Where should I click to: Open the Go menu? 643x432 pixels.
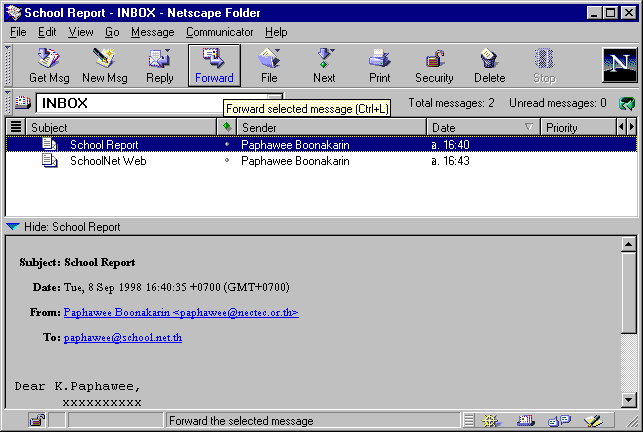click(x=112, y=32)
